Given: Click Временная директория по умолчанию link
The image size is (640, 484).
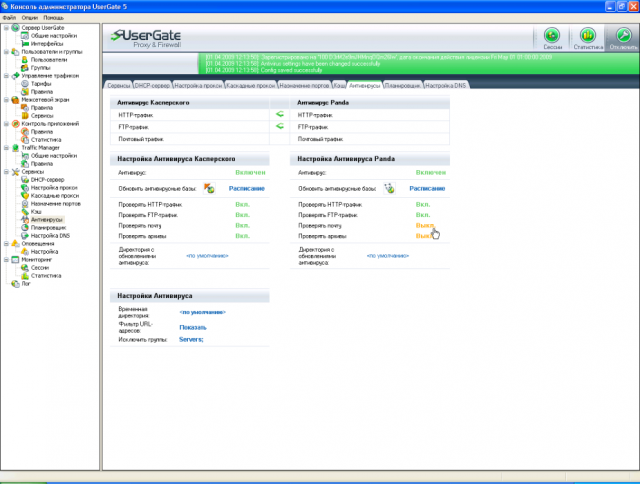Looking at the screenshot, I should click(202, 312).
